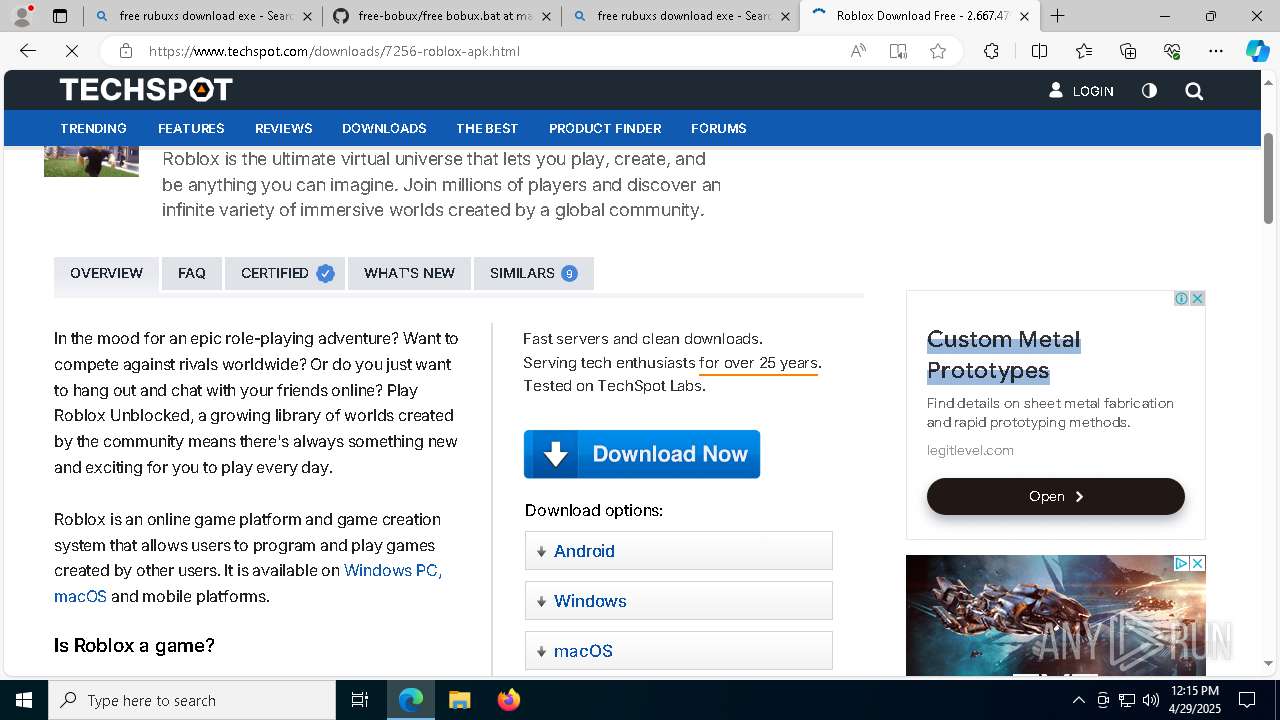Open the AdChoices info icon on Custom Metal ad
Viewport: 1280px width, 720px height.
[x=1181, y=298]
